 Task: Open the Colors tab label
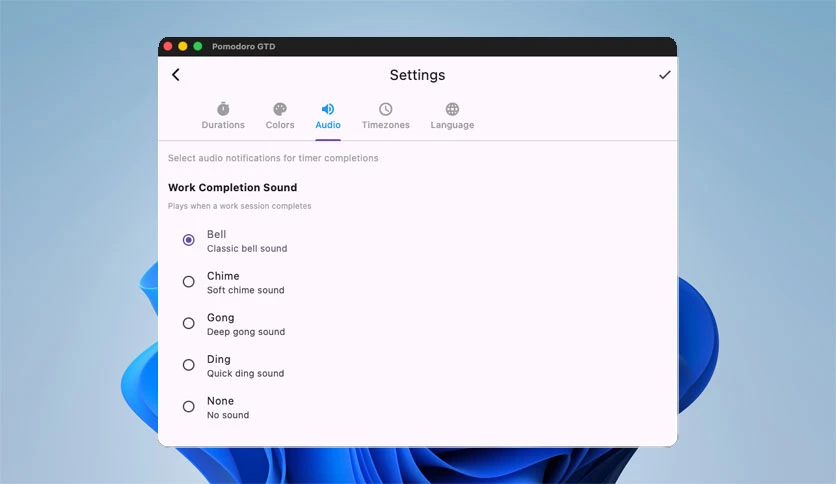pos(280,125)
